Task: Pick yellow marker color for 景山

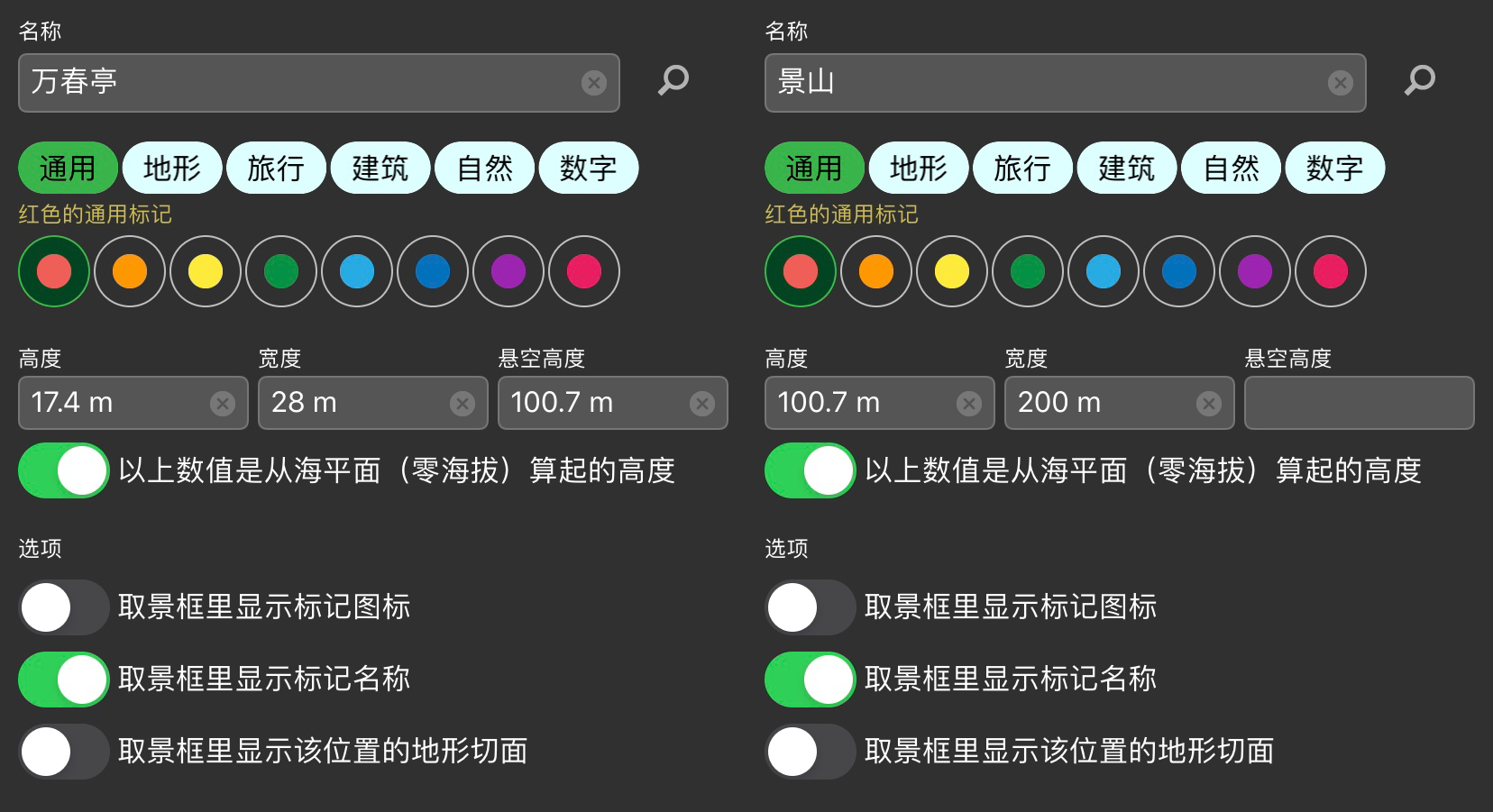Action: 952,271
